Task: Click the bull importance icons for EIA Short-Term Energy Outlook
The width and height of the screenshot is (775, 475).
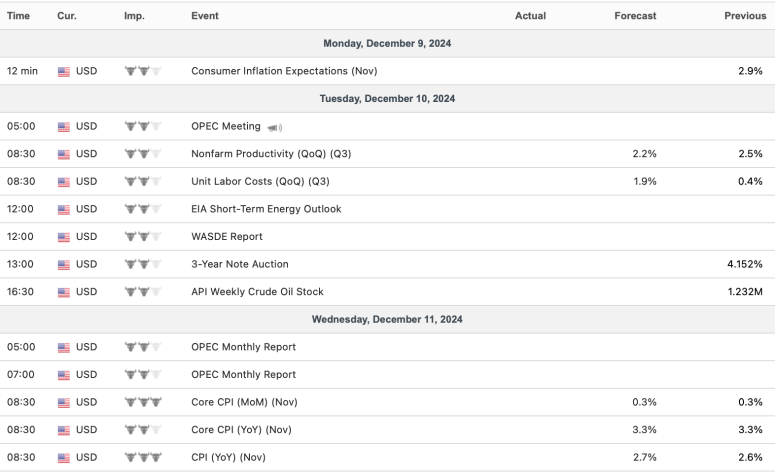Action: tap(142, 209)
